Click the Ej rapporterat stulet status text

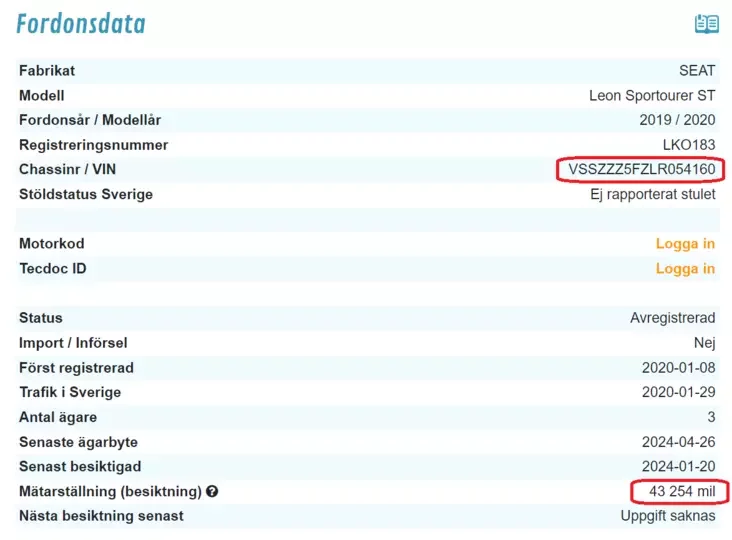[653, 195]
